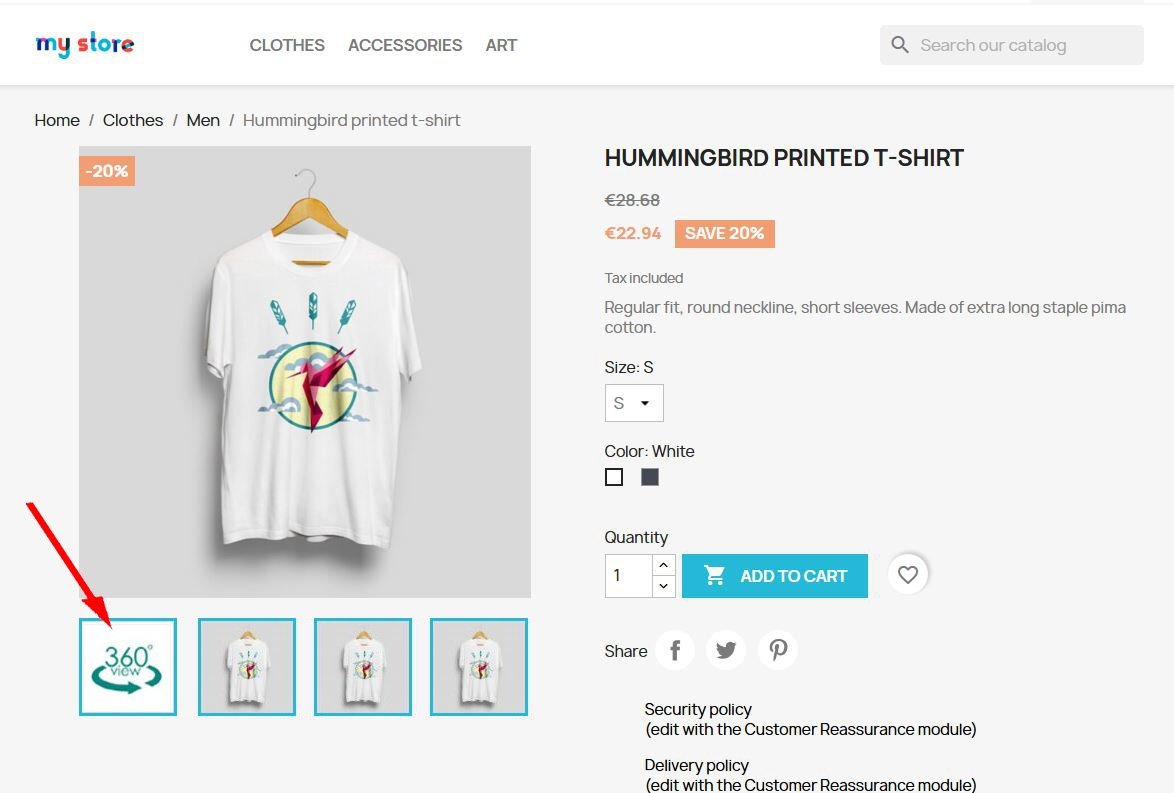Select the dark gray color swatch
This screenshot has width=1174, height=793.
[650, 477]
